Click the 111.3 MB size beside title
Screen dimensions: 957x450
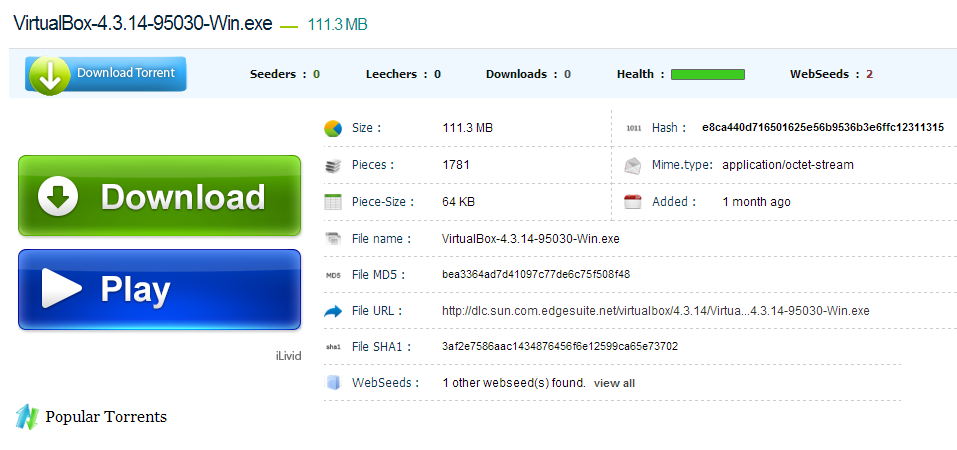pyautogui.click(x=338, y=24)
